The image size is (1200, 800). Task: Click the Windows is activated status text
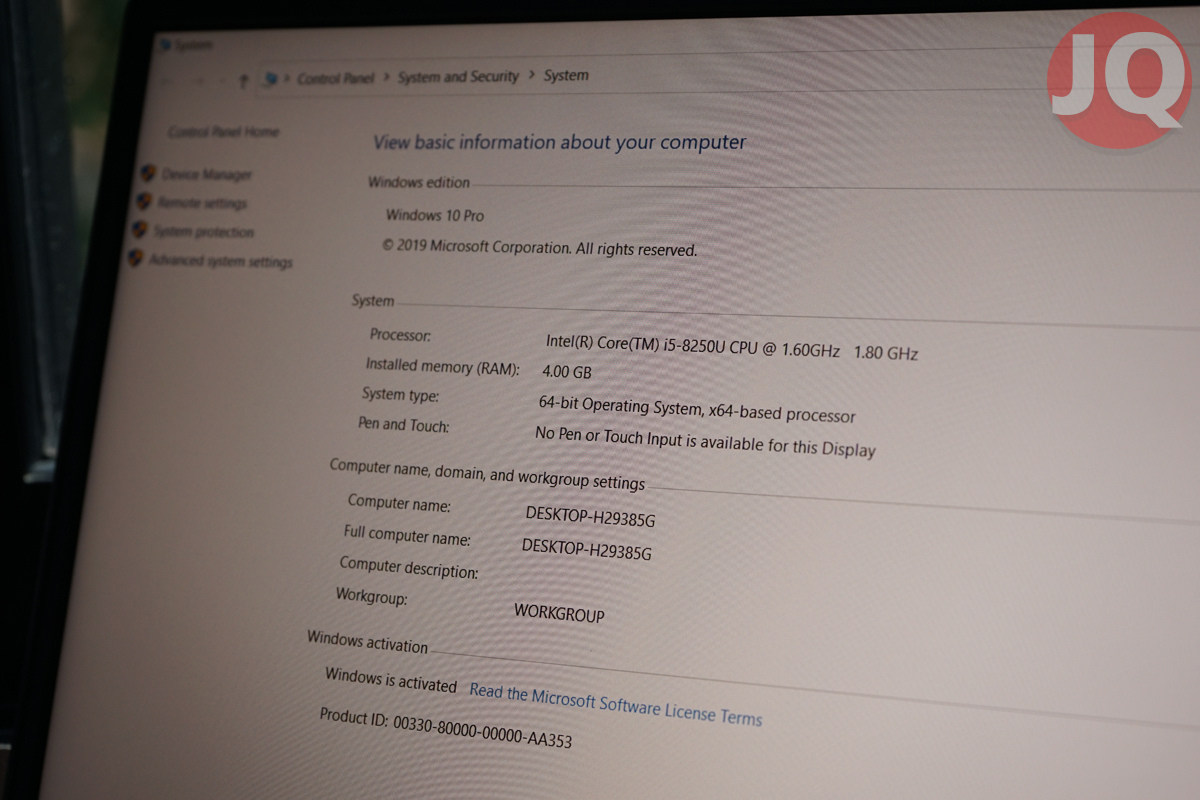[x=391, y=679]
